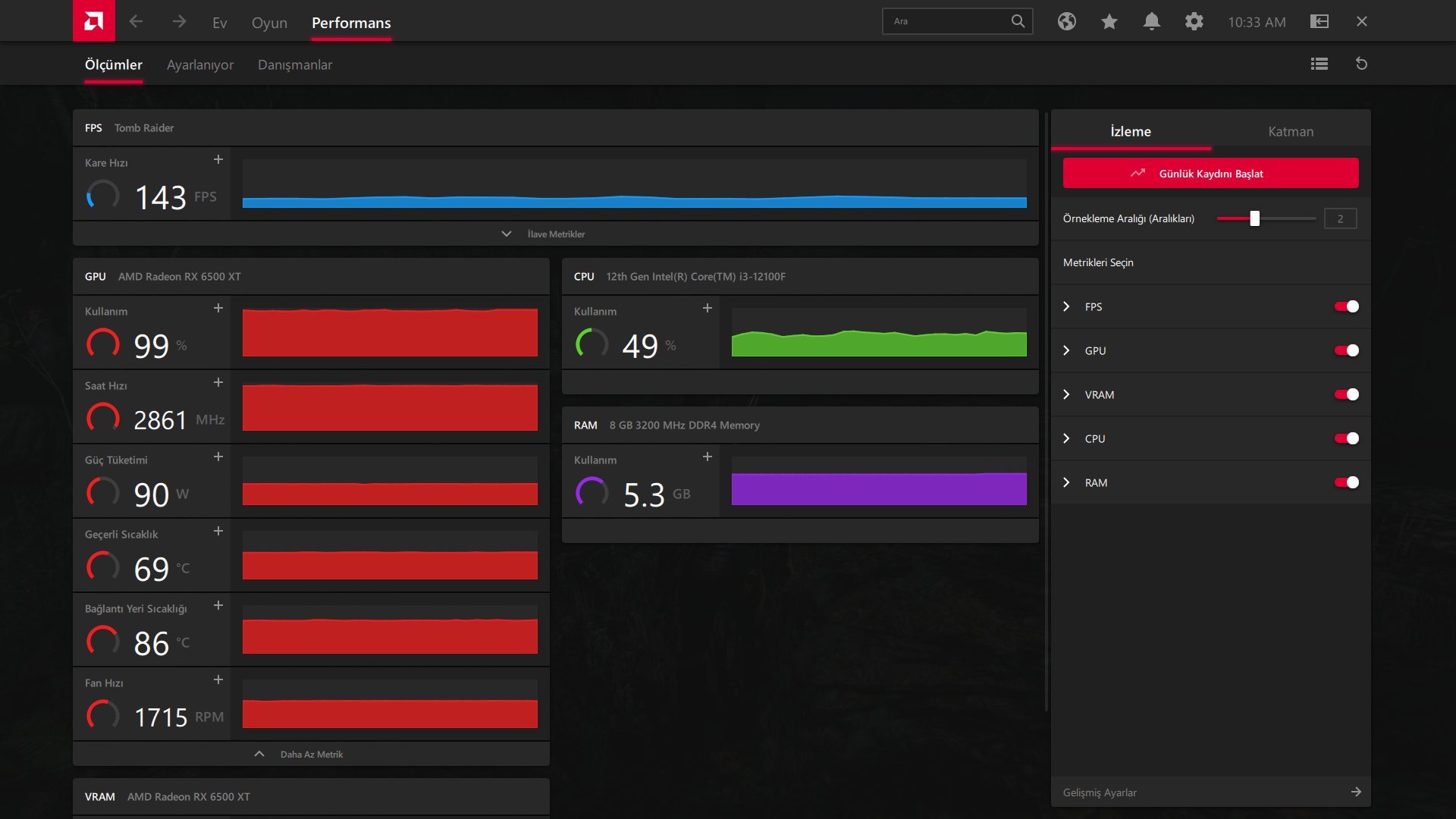
Task: Open settings gear icon
Action: click(x=1194, y=21)
